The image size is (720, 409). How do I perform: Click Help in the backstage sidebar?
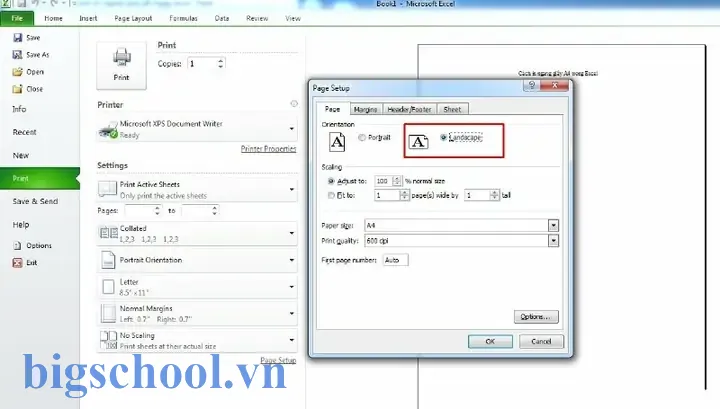(x=21, y=225)
